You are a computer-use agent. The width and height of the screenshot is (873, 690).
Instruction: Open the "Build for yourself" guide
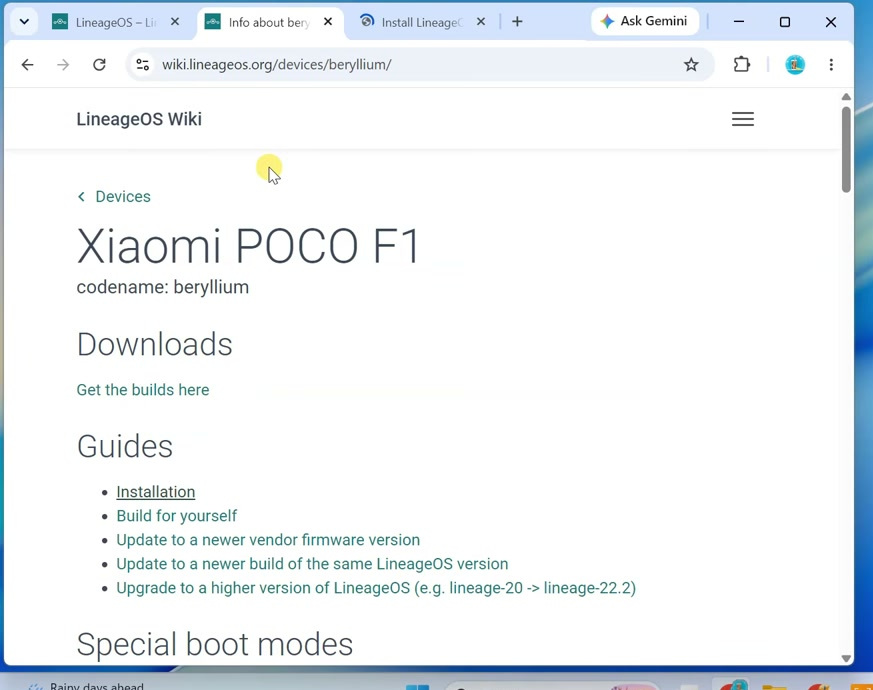(x=176, y=516)
